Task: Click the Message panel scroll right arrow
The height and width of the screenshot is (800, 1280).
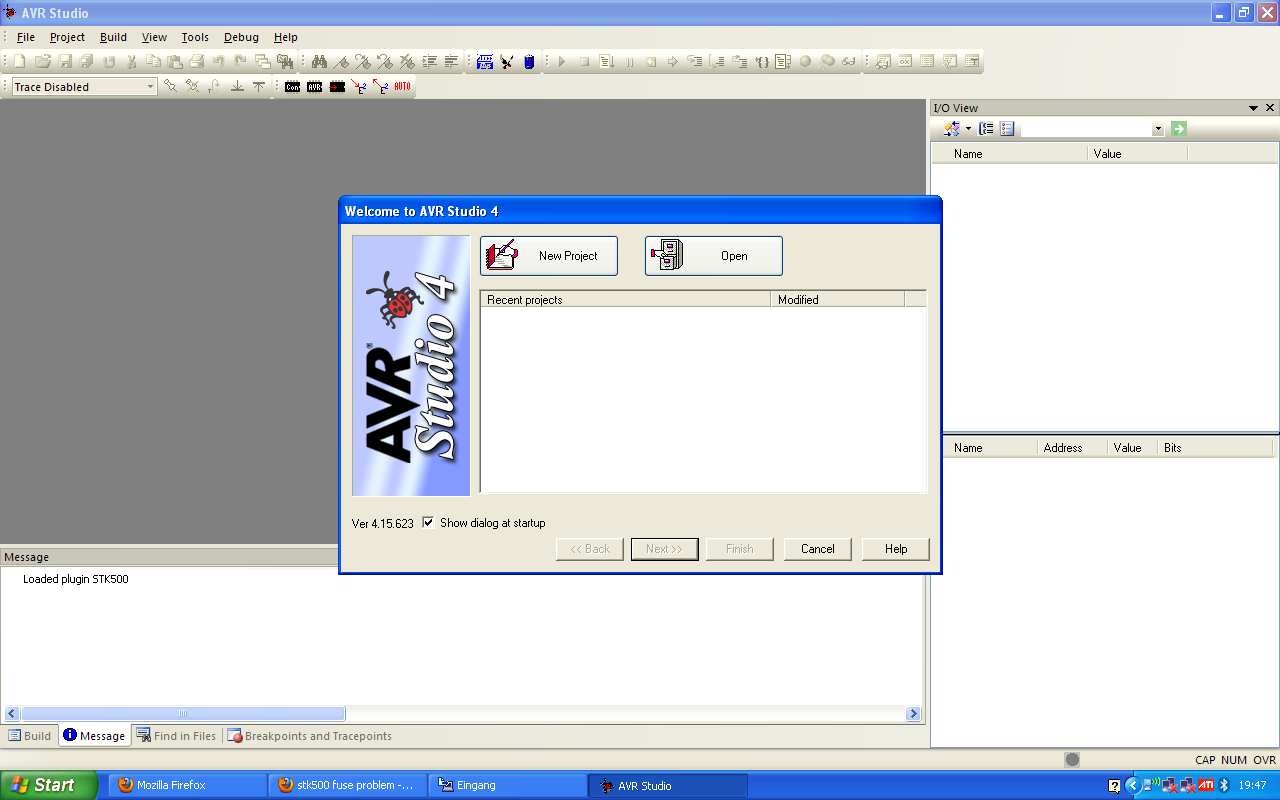Action: coord(913,714)
